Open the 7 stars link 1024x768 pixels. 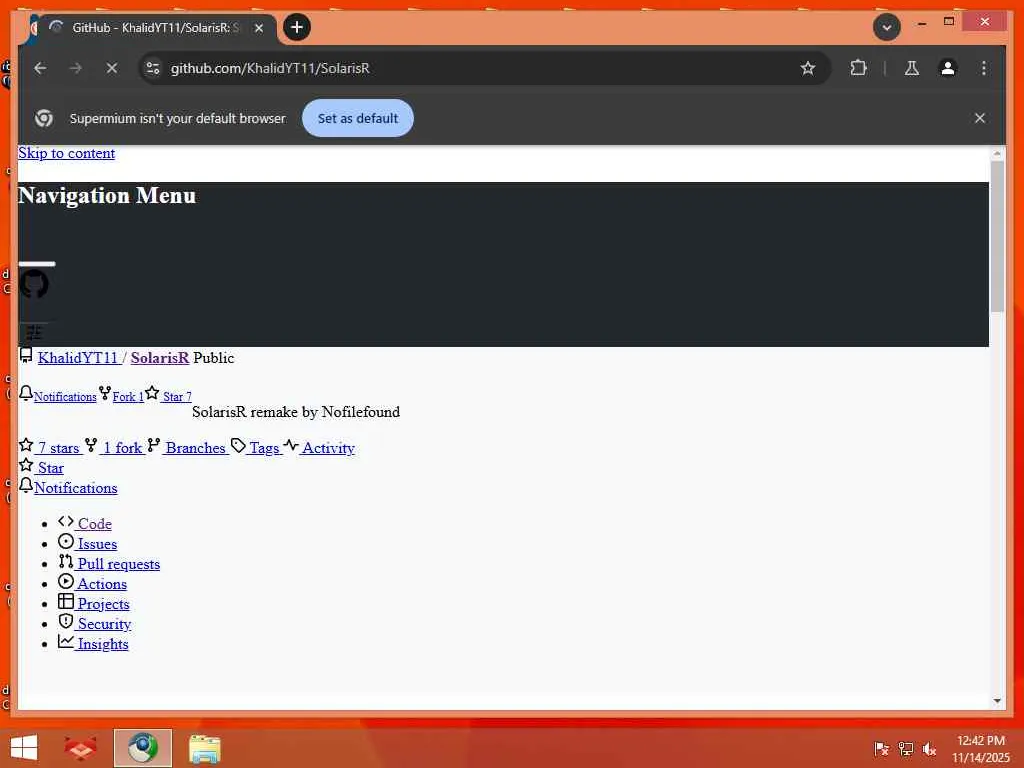pyautogui.click(x=58, y=448)
